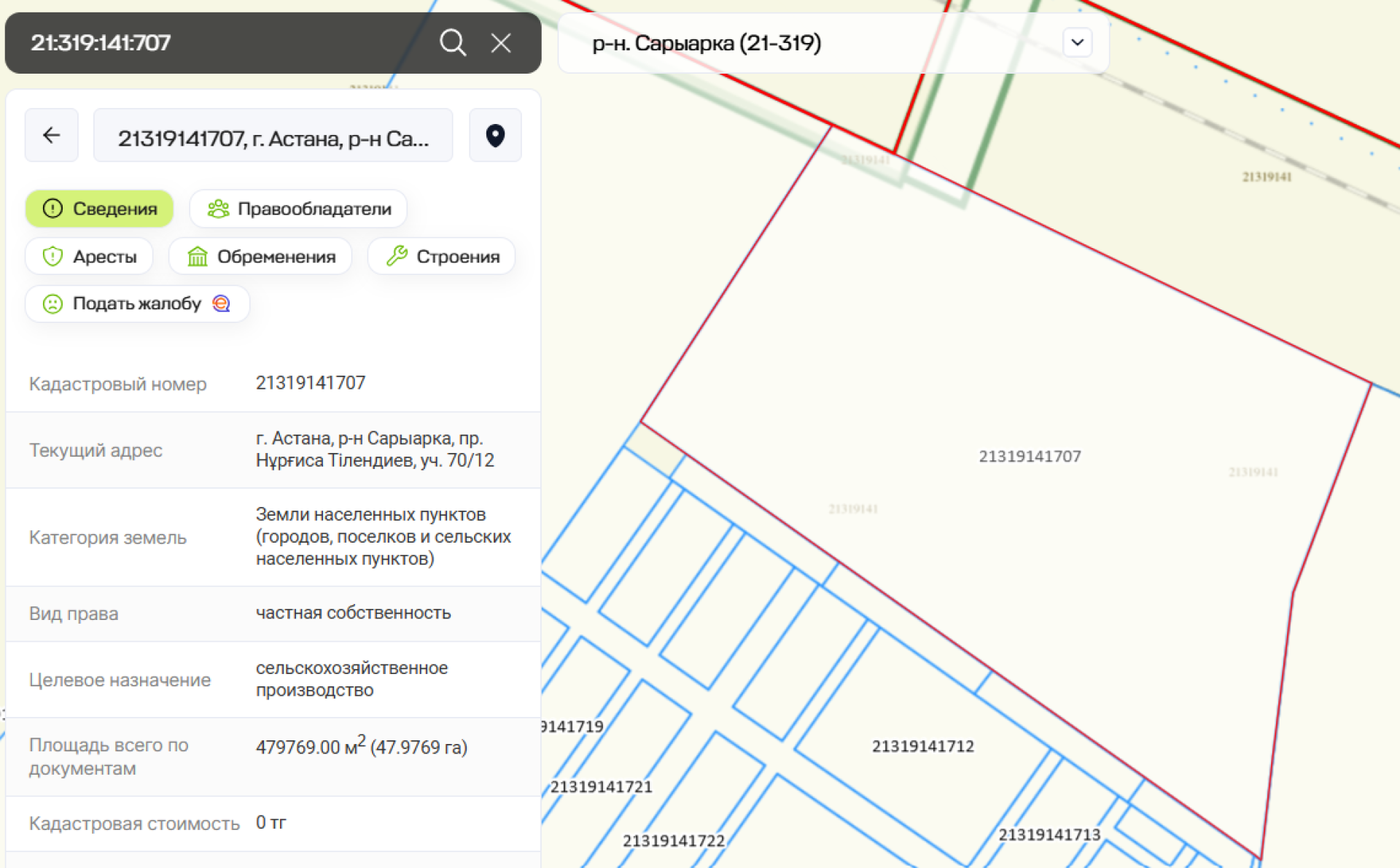
Task: Open the Аресты tab
Action: click(x=89, y=257)
